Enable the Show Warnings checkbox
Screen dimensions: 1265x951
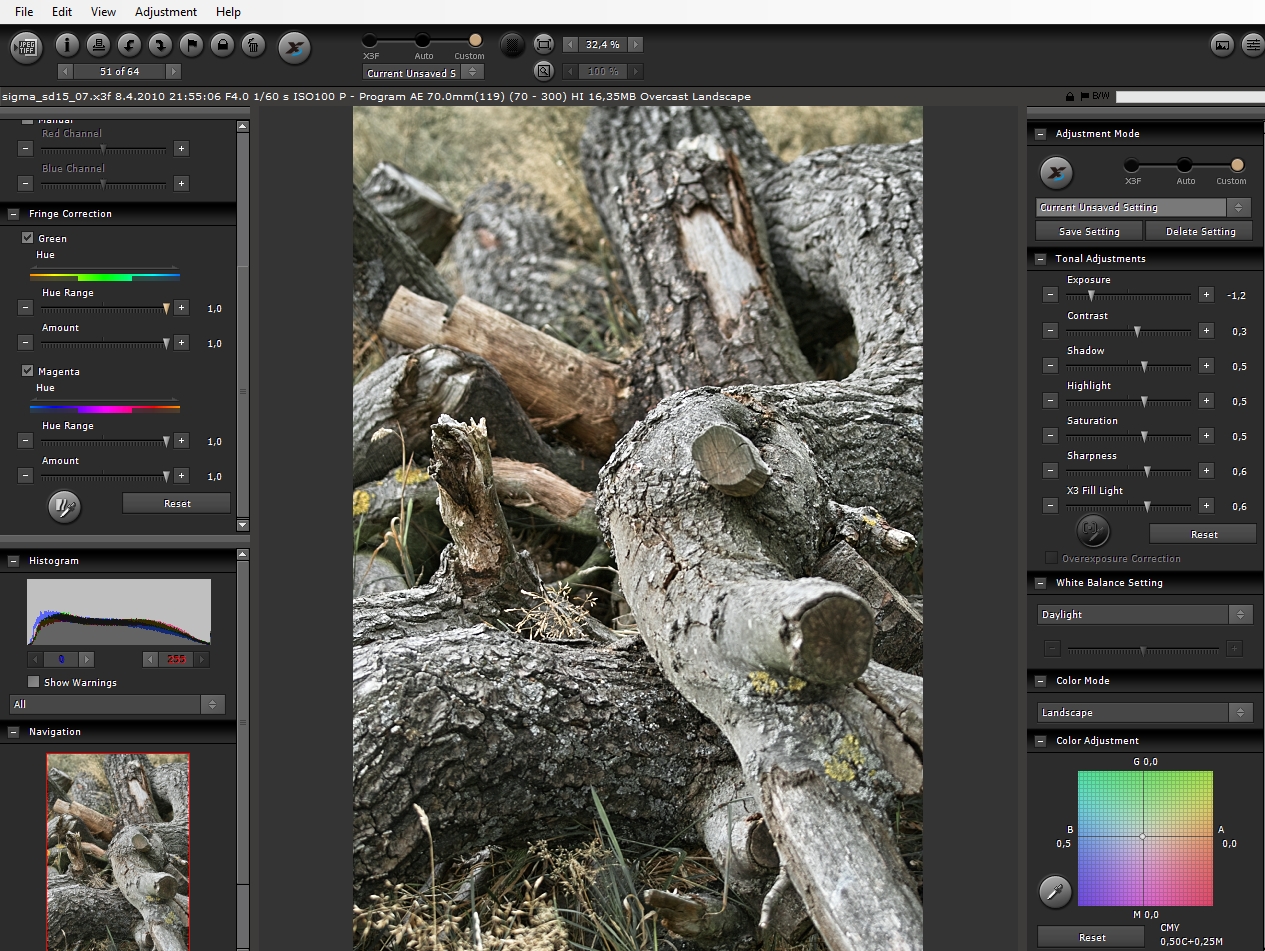click(x=34, y=682)
